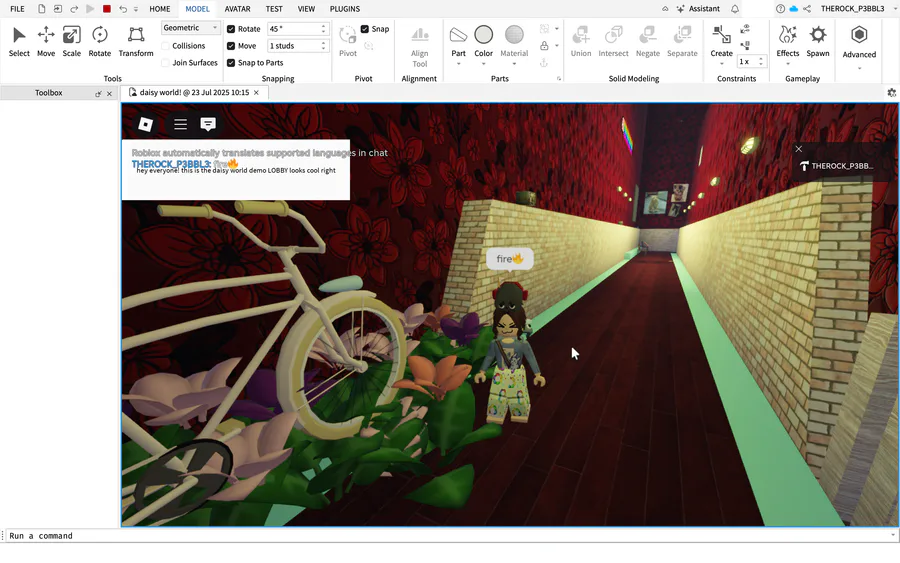Viewport: 900px width, 563px height.
Task: Click the Effects icon
Action: click(x=788, y=35)
